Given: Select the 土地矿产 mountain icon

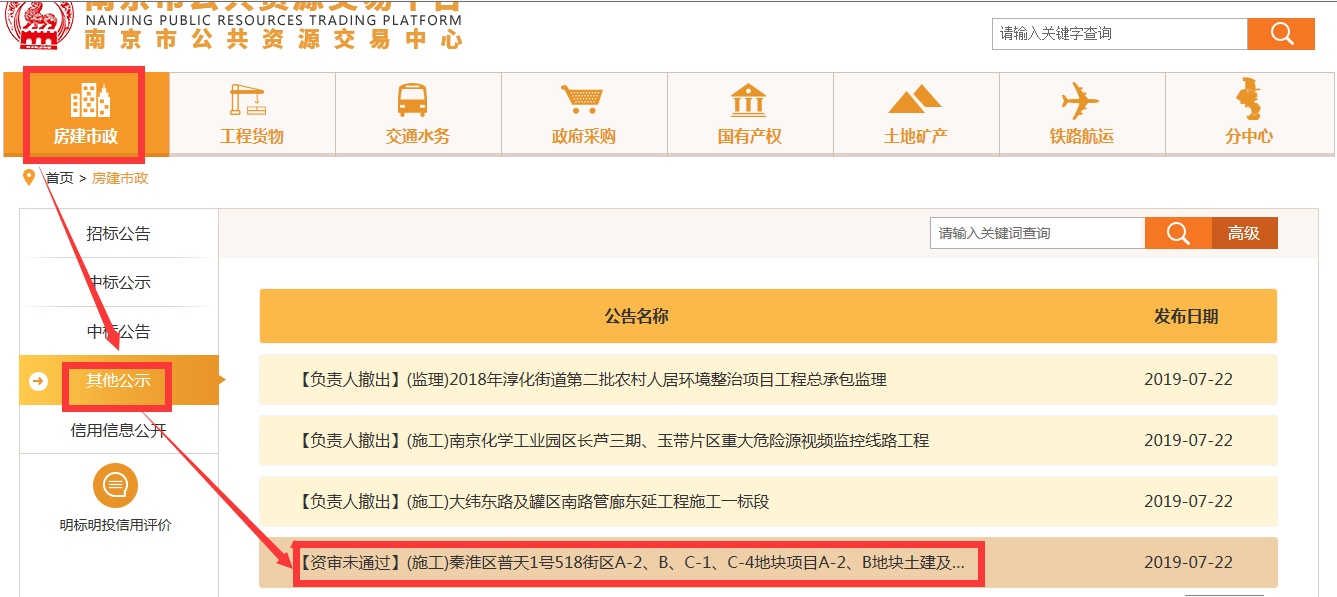Looking at the screenshot, I should point(915,101).
